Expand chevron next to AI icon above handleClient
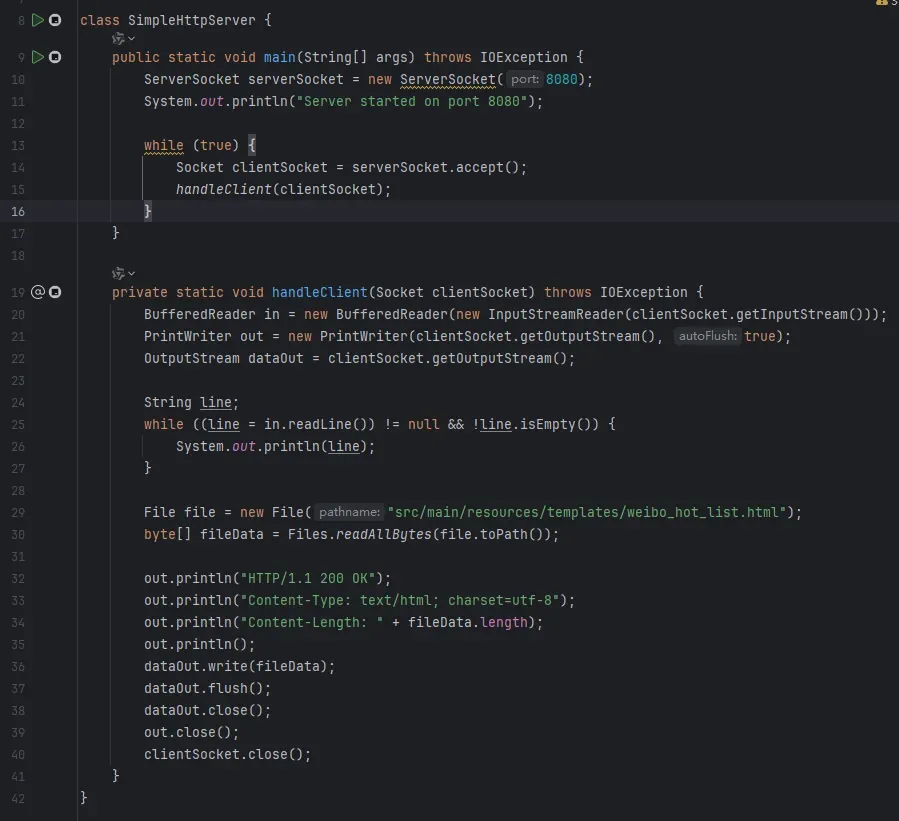Image resolution: width=899 pixels, height=821 pixels. point(131,273)
